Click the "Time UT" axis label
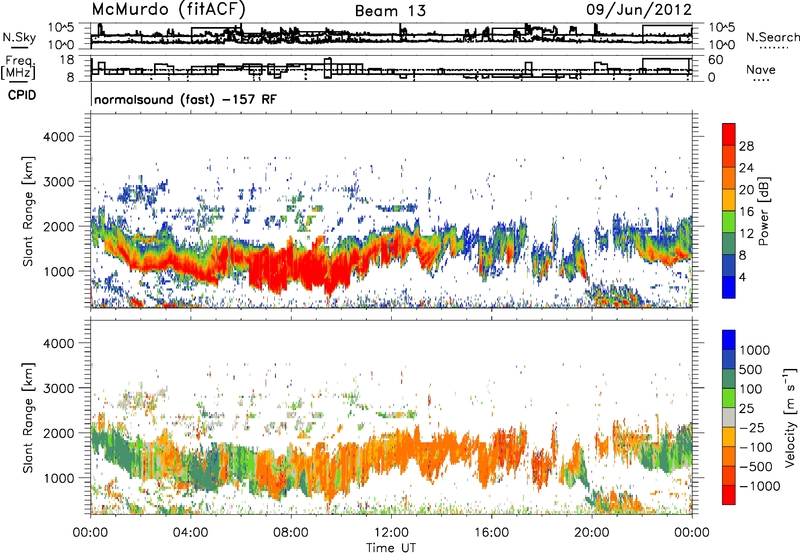The width and height of the screenshot is (800, 554). pos(391,547)
